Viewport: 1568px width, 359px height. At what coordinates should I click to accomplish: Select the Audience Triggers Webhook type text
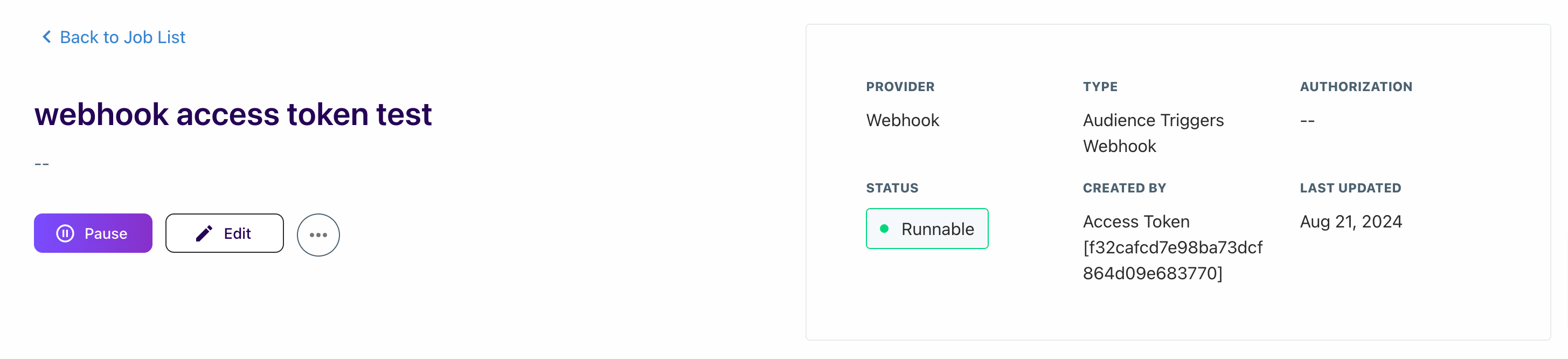(1153, 133)
